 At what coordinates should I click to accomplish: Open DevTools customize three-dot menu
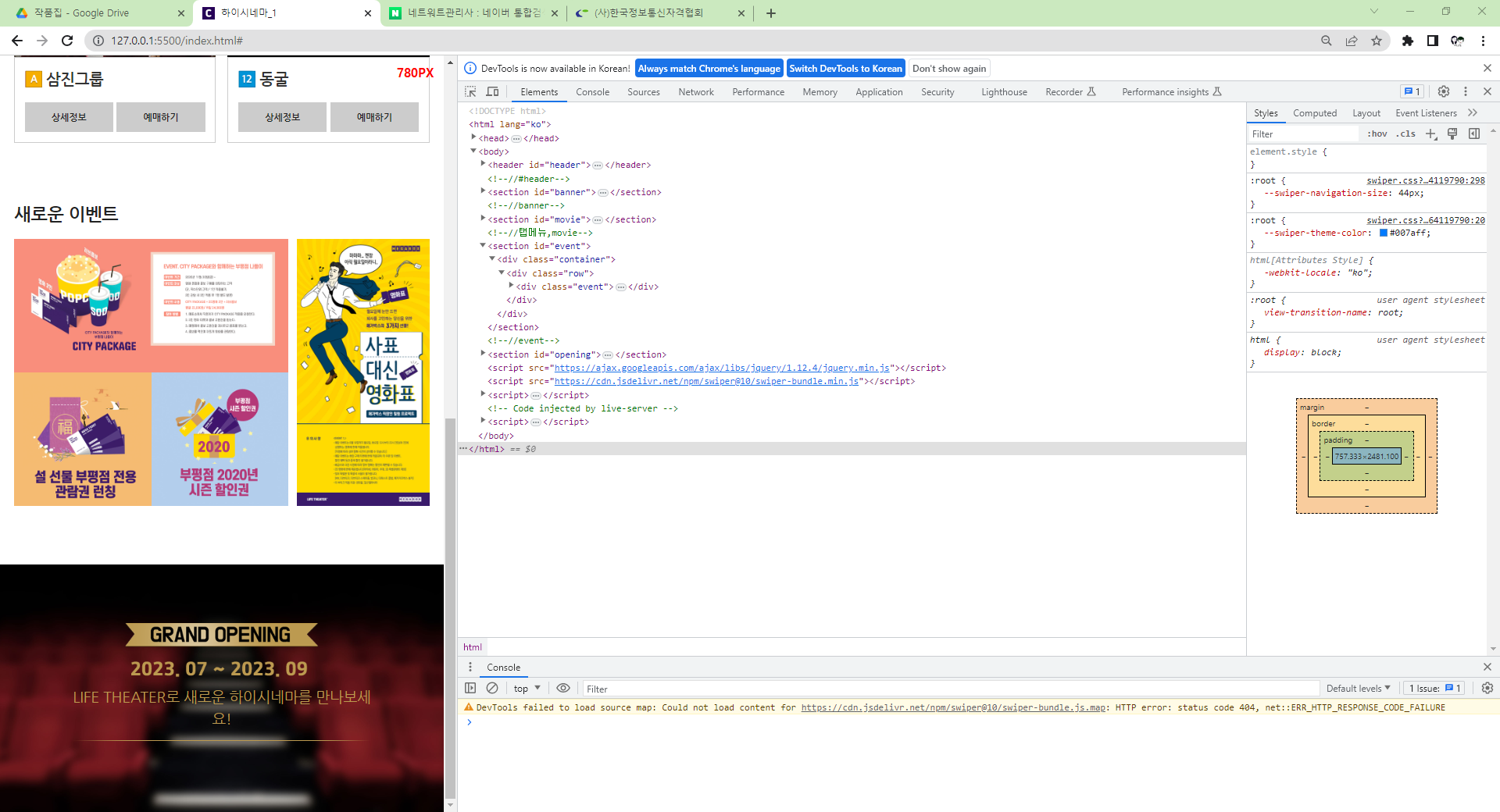1466,91
